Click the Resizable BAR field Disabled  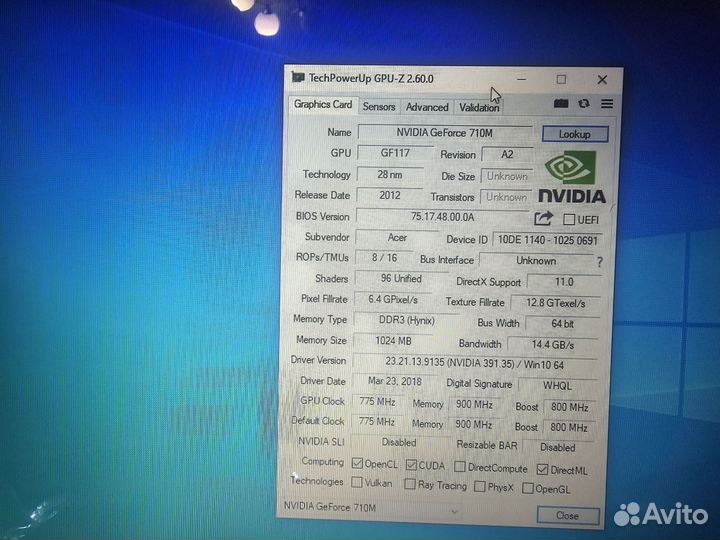(557, 447)
